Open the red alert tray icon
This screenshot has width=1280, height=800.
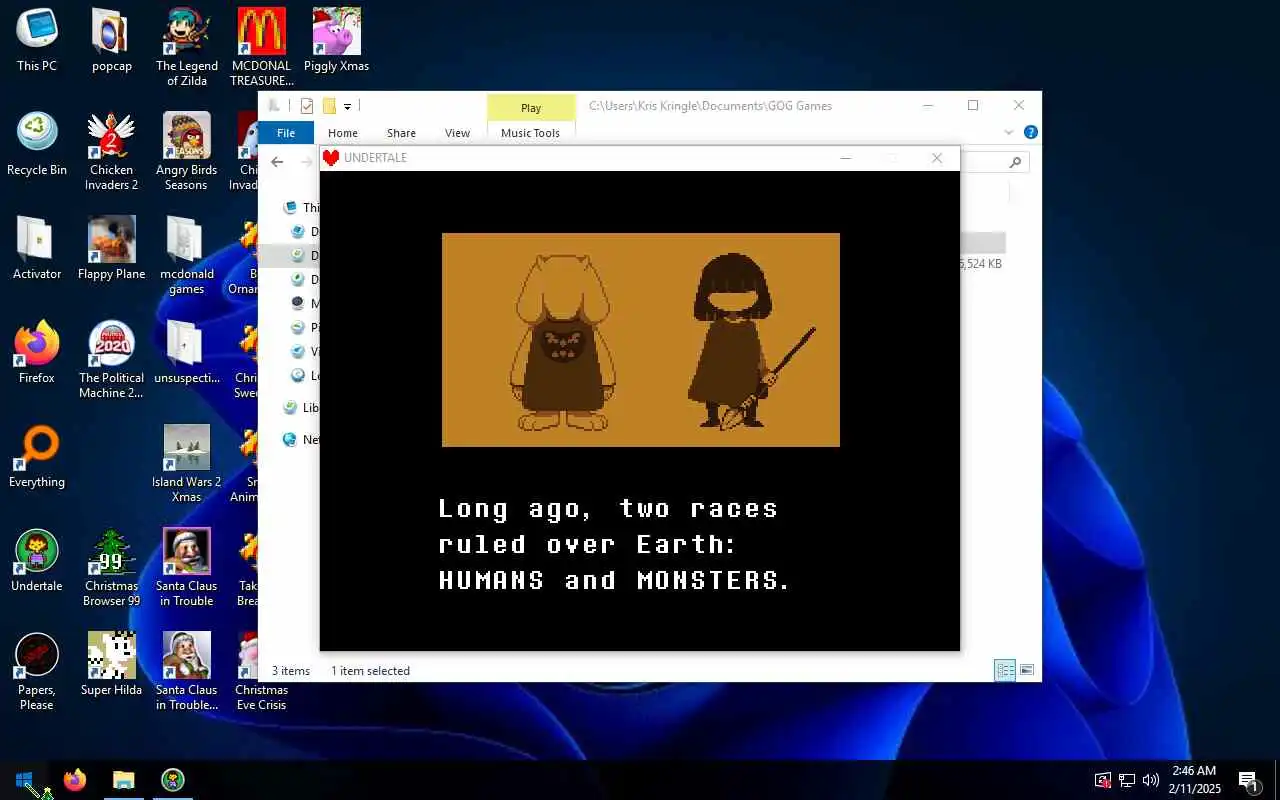tap(1103, 780)
